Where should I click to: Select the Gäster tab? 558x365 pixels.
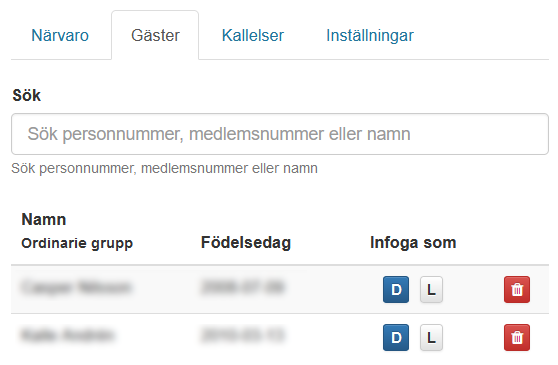pos(155,35)
